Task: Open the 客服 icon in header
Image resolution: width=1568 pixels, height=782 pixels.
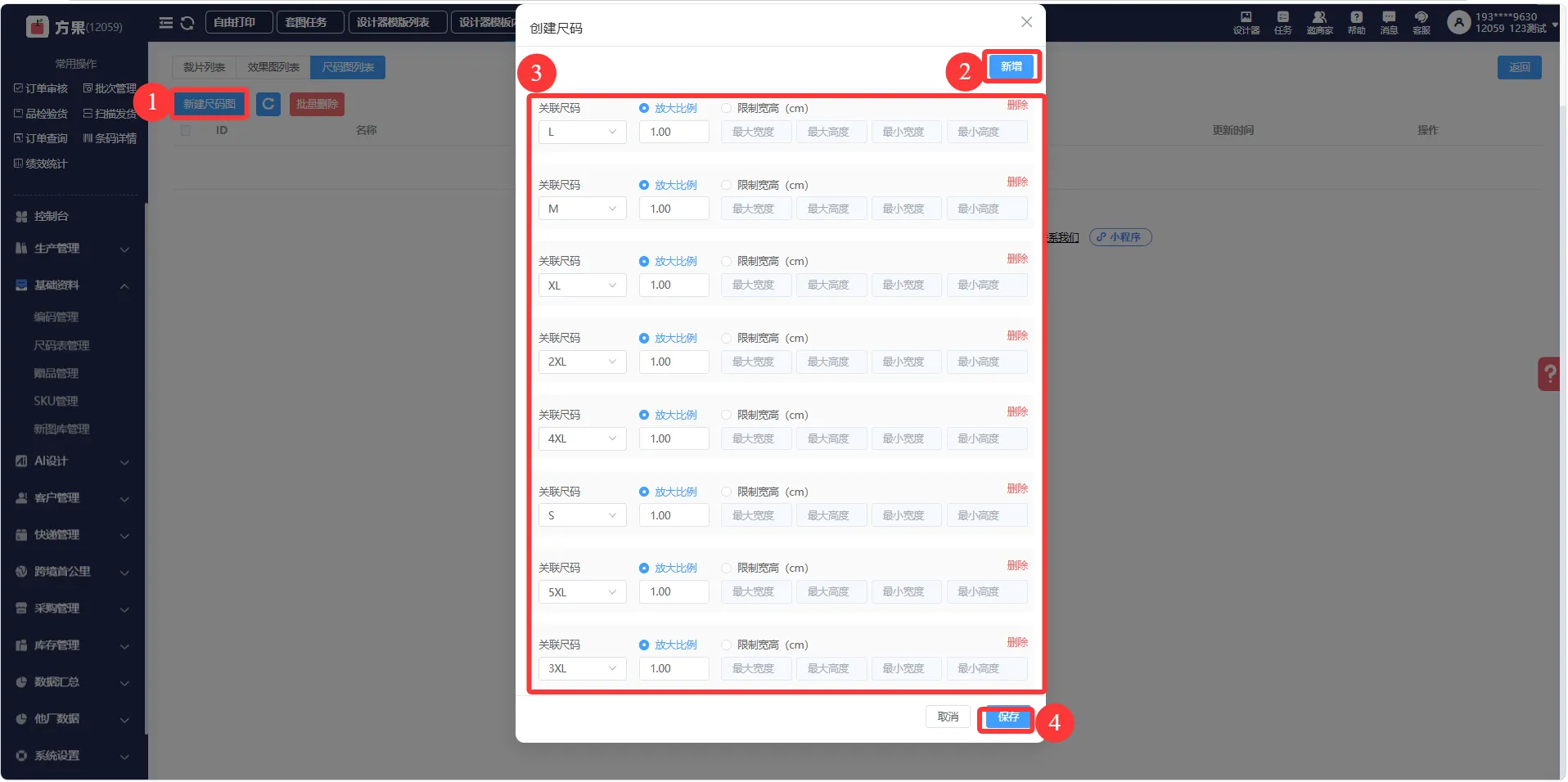Action: click(x=1422, y=23)
